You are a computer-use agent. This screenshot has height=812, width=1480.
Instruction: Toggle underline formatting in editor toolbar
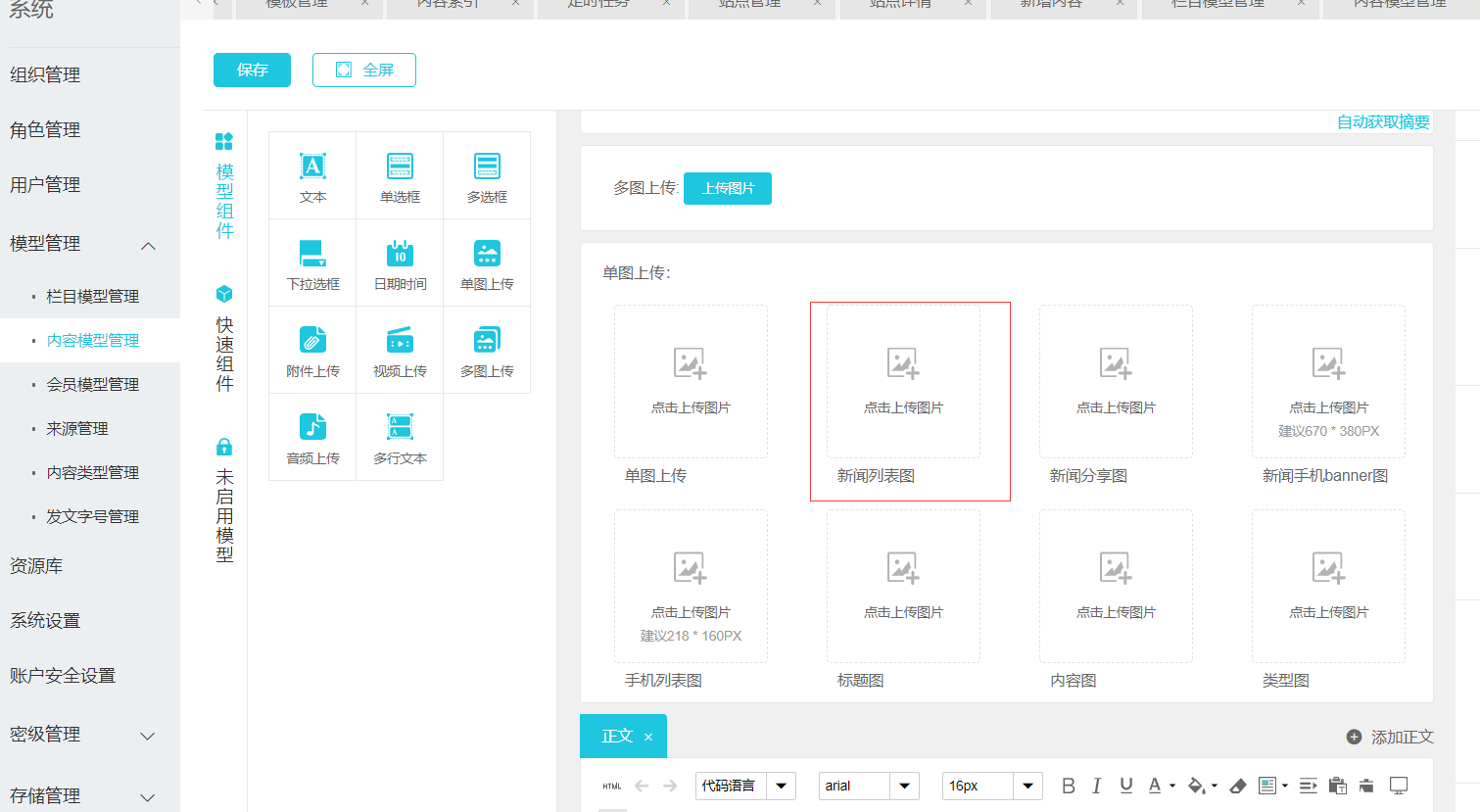(1126, 786)
